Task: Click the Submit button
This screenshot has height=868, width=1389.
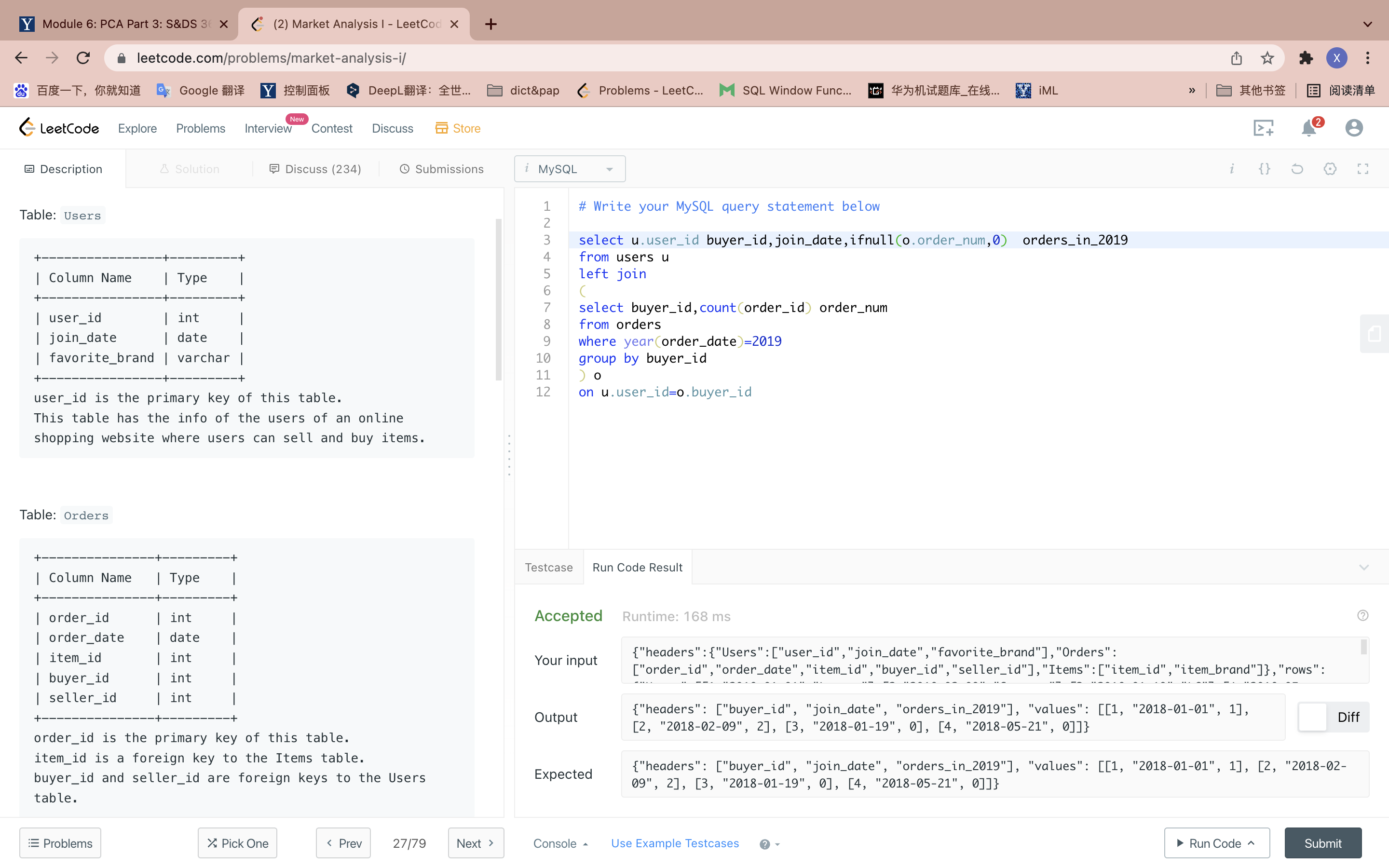Action: point(1322,843)
